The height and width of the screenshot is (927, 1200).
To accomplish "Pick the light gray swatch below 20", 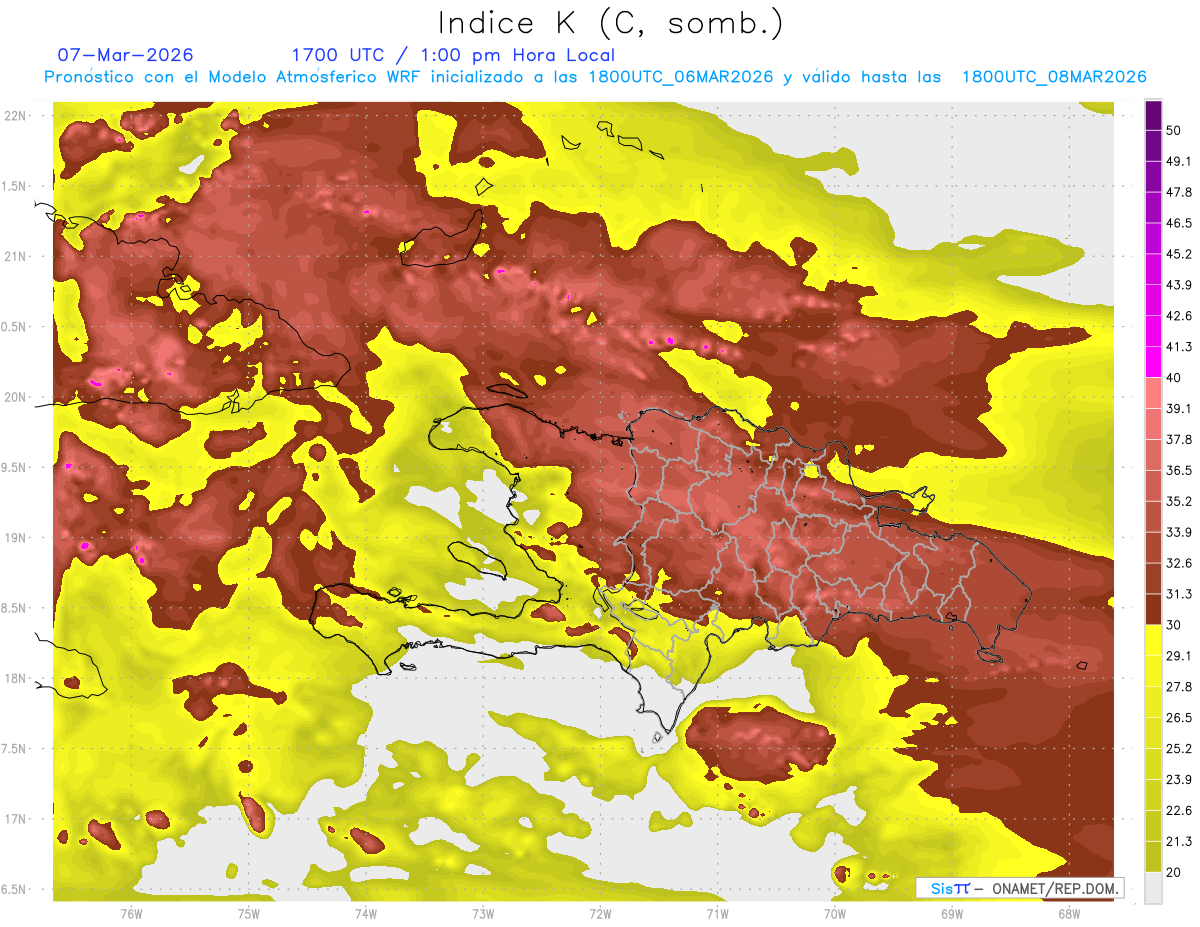I will click(x=1153, y=888).
